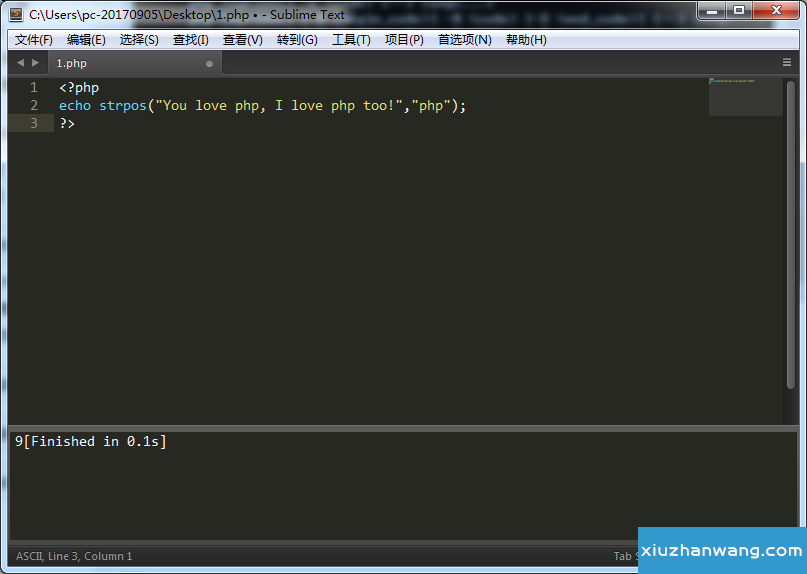Click the "You love php, I love php too!" string
This screenshot has height=574, width=807.
(278, 106)
